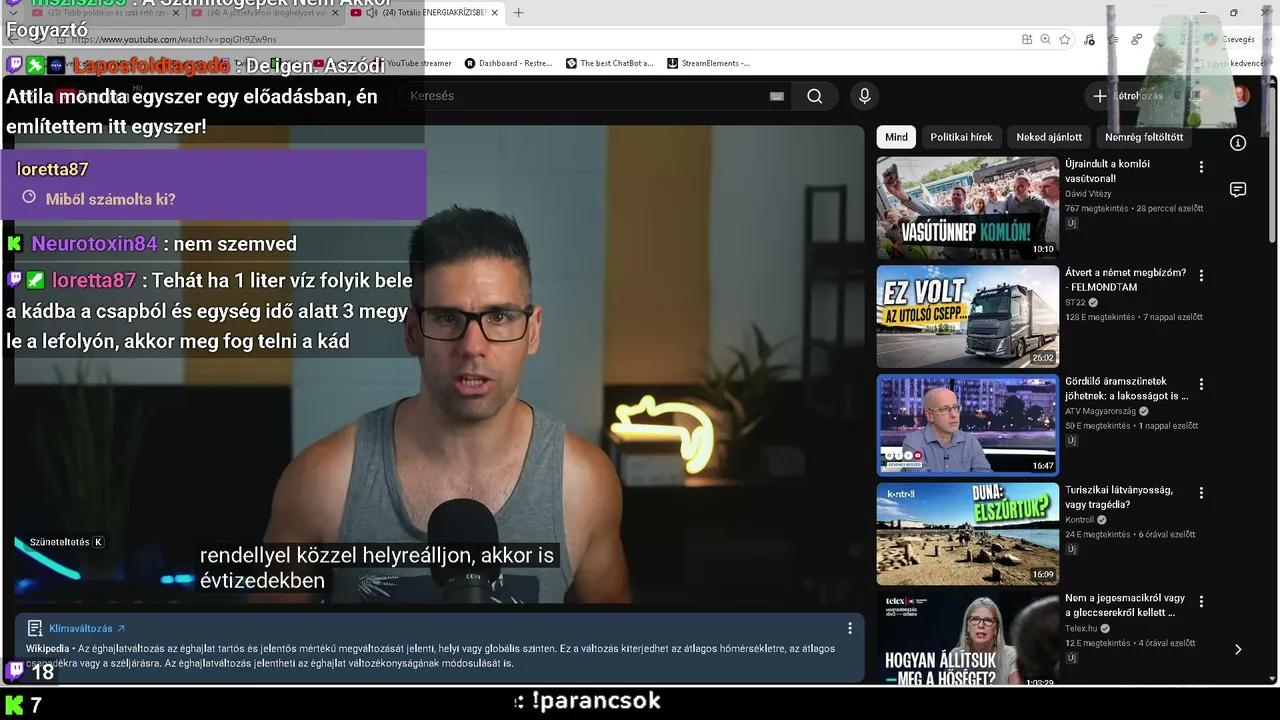The height and width of the screenshot is (720, 1280).
Task: Open the YouTube account avatar menu
Action: [1241, 96]
